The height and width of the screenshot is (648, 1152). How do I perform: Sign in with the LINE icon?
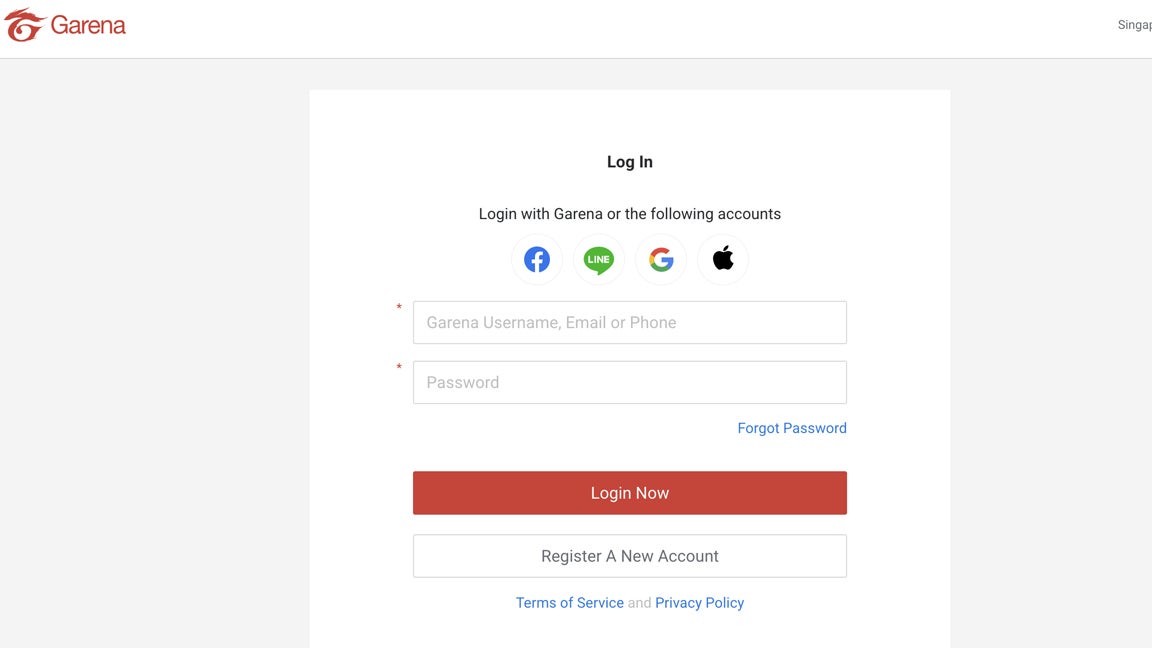coord(599,260)
